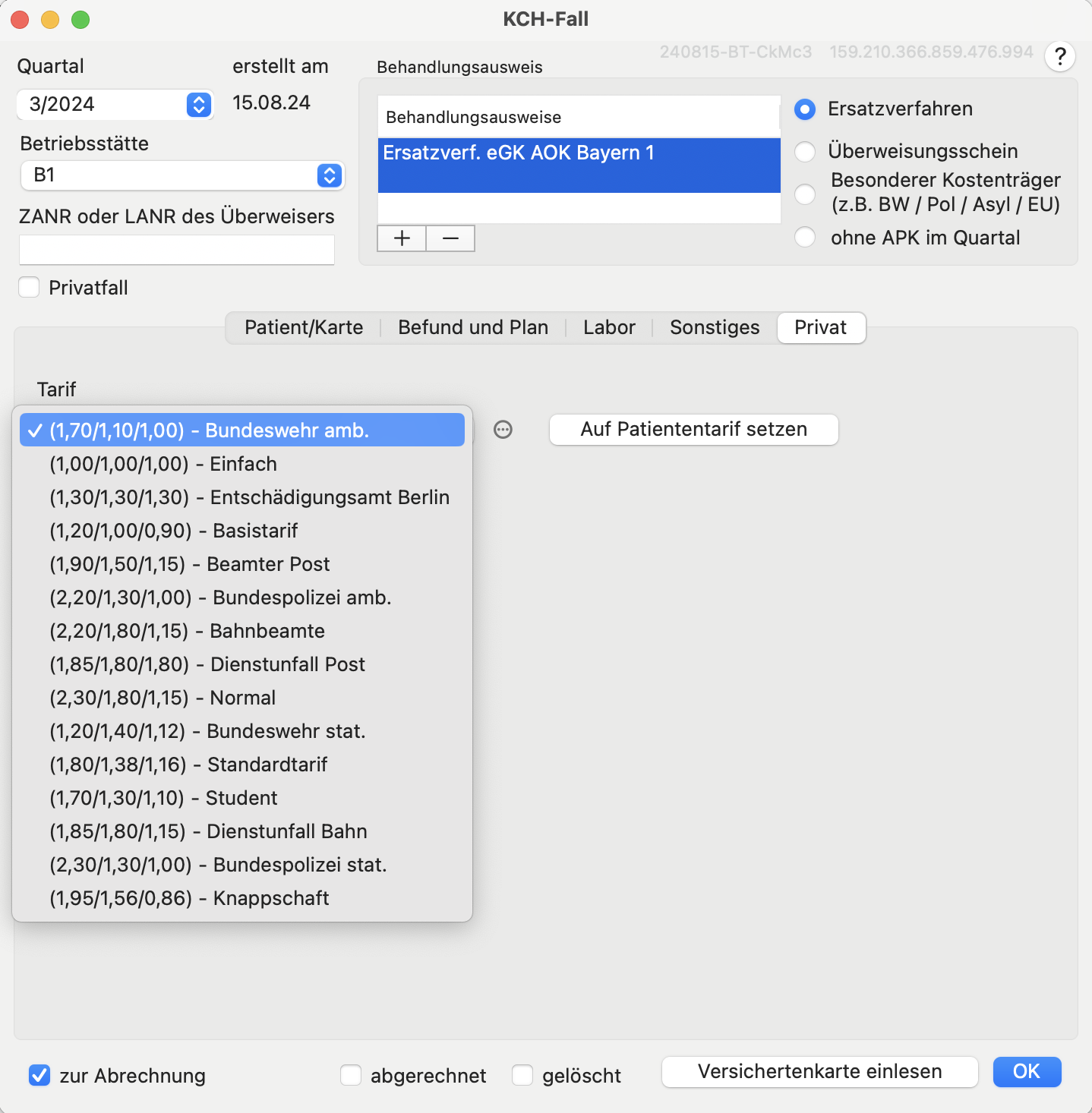The height and width of the screenshot is (1113, 1092).
Task: Close the KCH-Fall window
Action: coord(20,20)
